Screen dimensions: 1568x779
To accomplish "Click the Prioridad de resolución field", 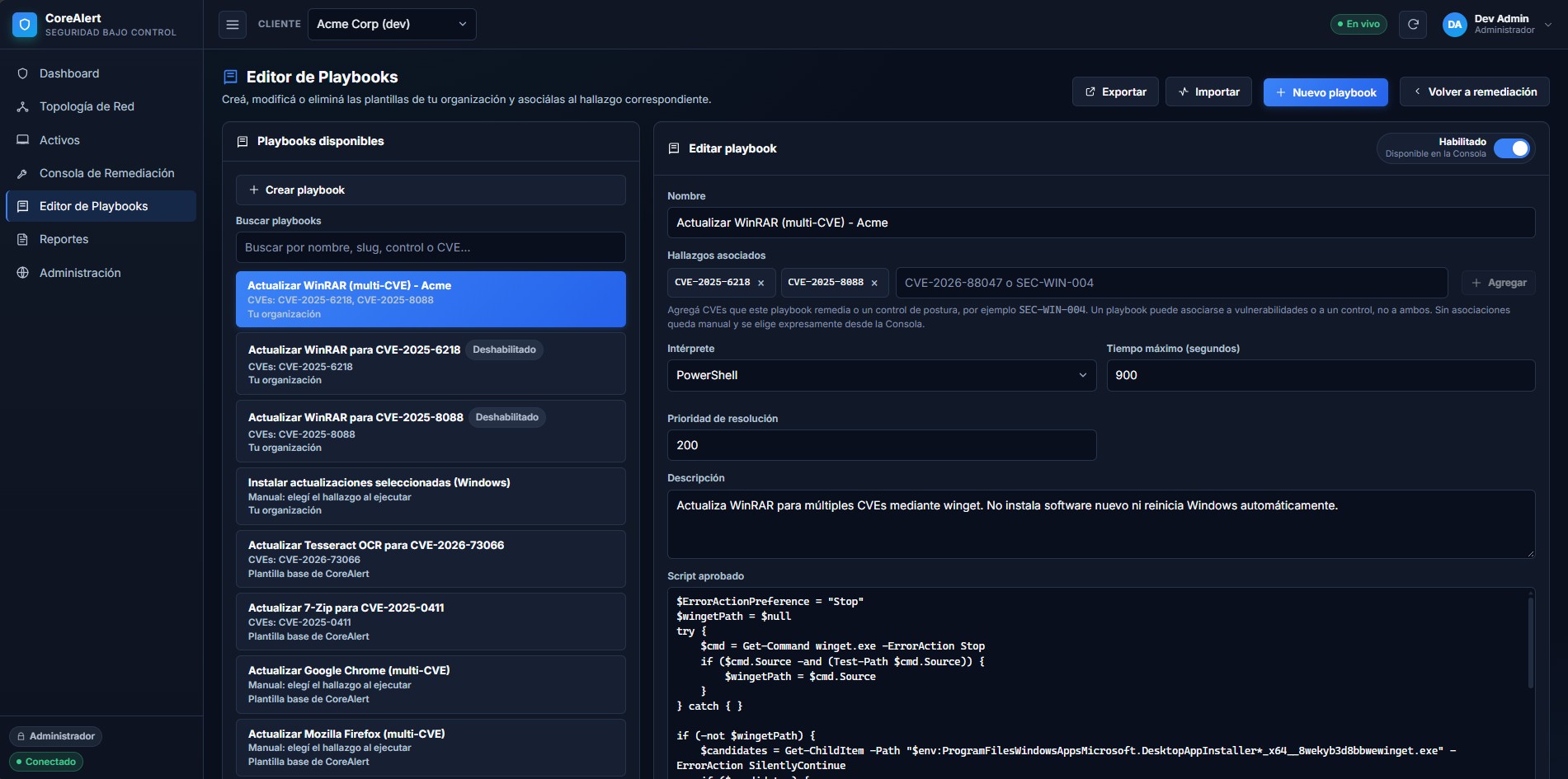I will click(x=881, y=445).
